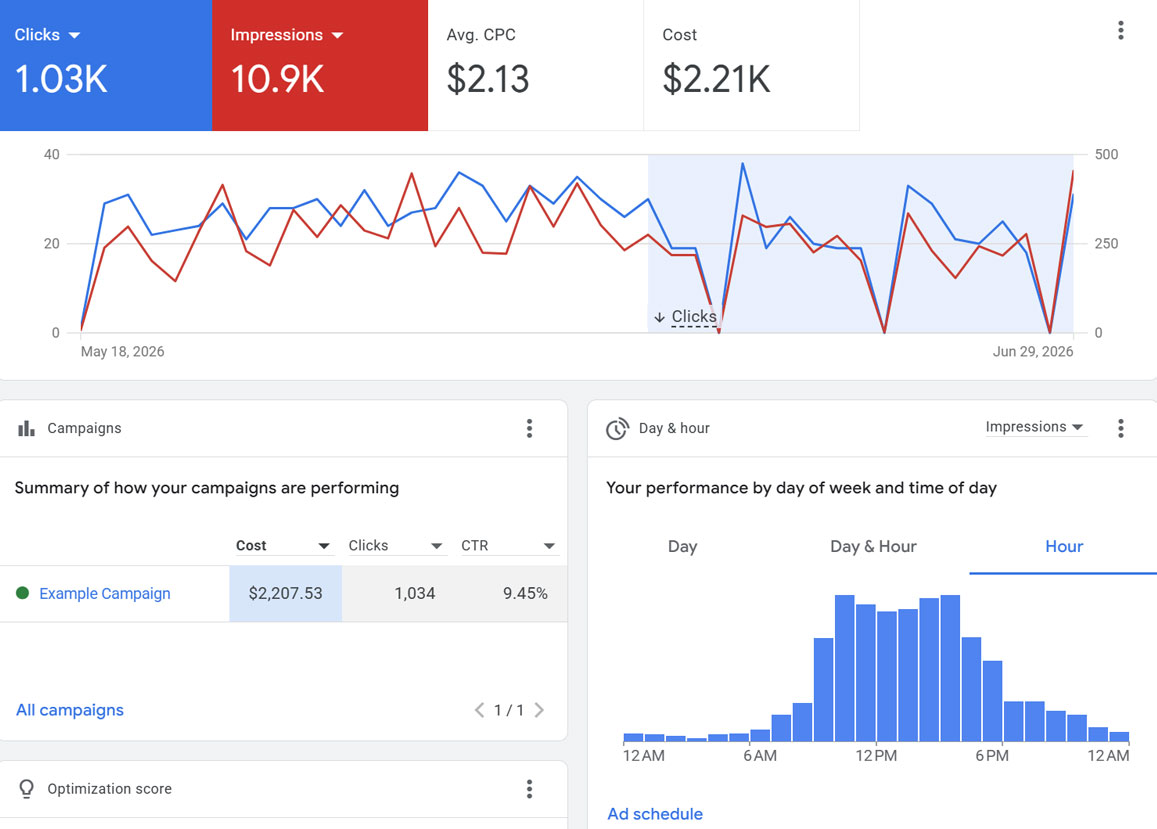Image resolution: width=1157 pixels, height=829 pixels.
Task: Click the 6 AM hour axis label
Action: [x=760, y=756]
